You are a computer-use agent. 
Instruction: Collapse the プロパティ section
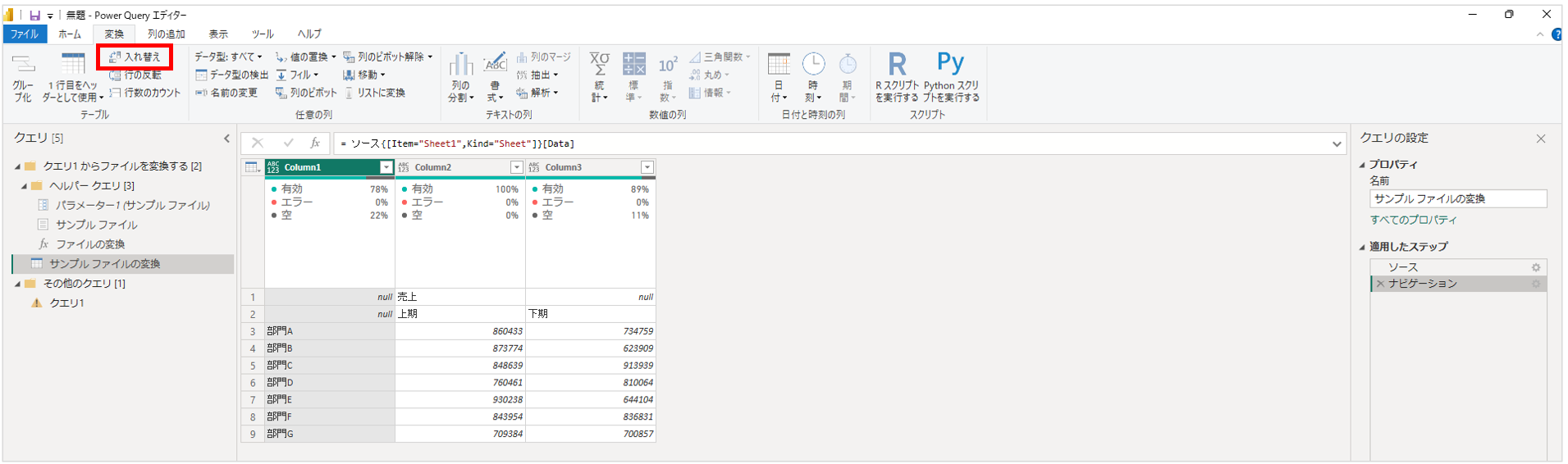(x=1363, y=165)
